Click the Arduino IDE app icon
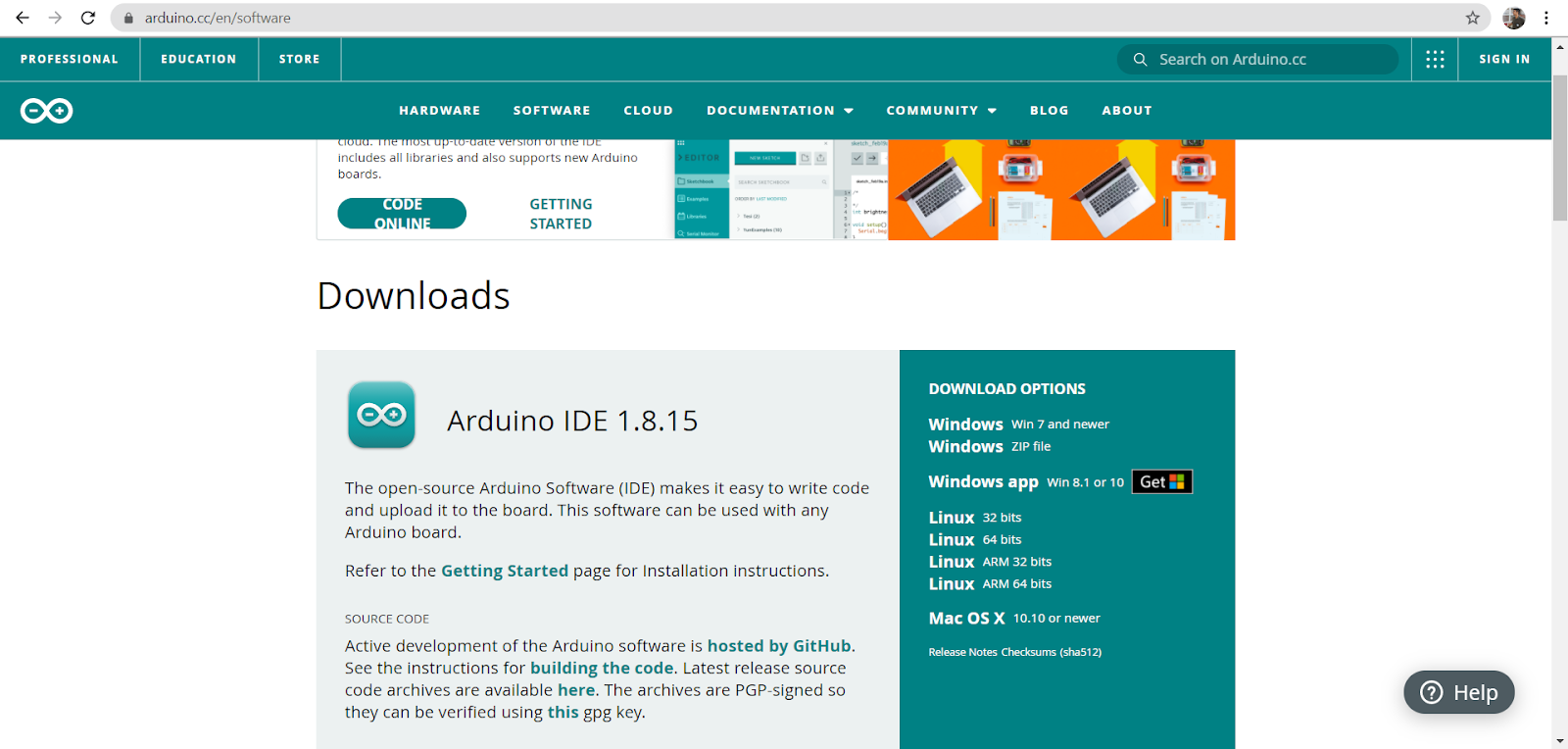Screen dimensions: 1568x749 381,415
